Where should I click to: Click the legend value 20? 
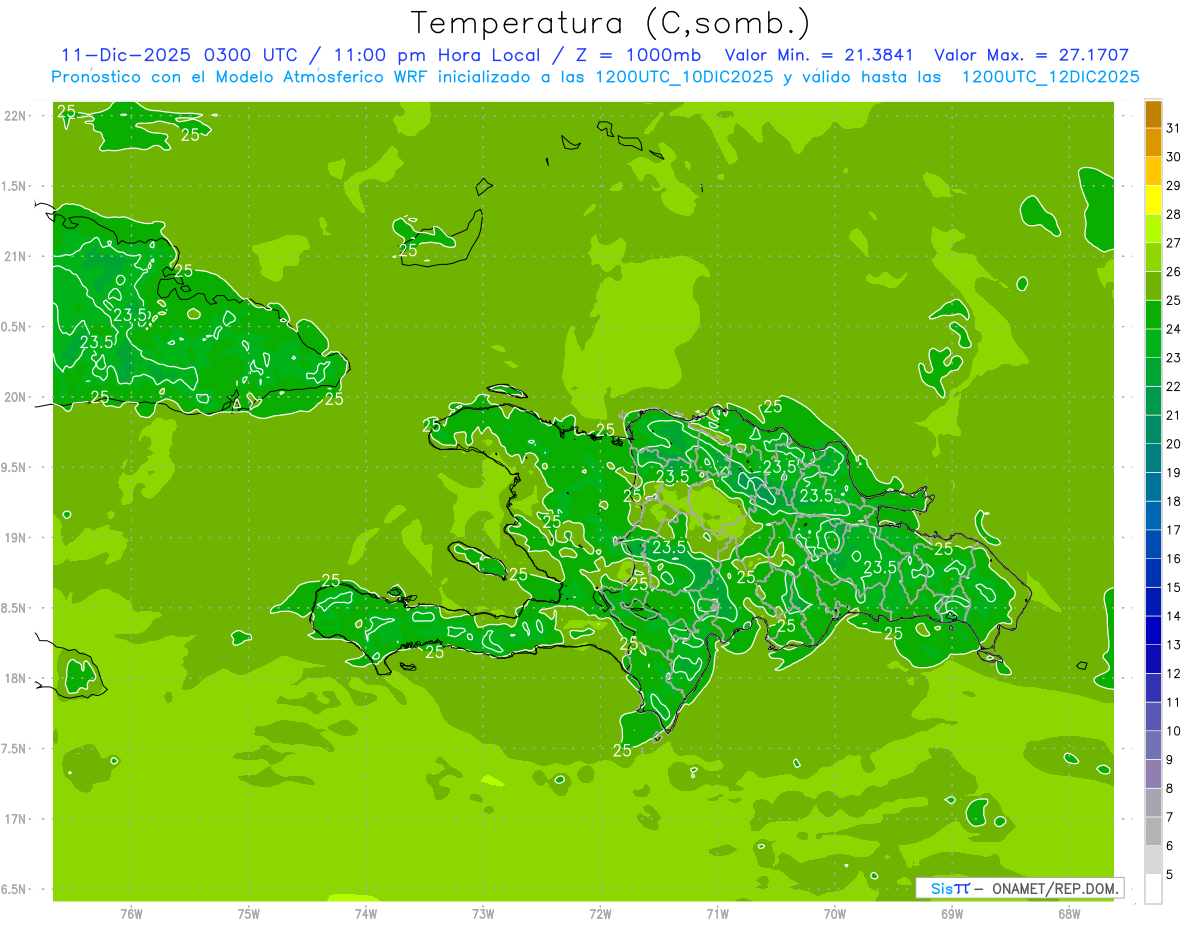coord(1174,444)
